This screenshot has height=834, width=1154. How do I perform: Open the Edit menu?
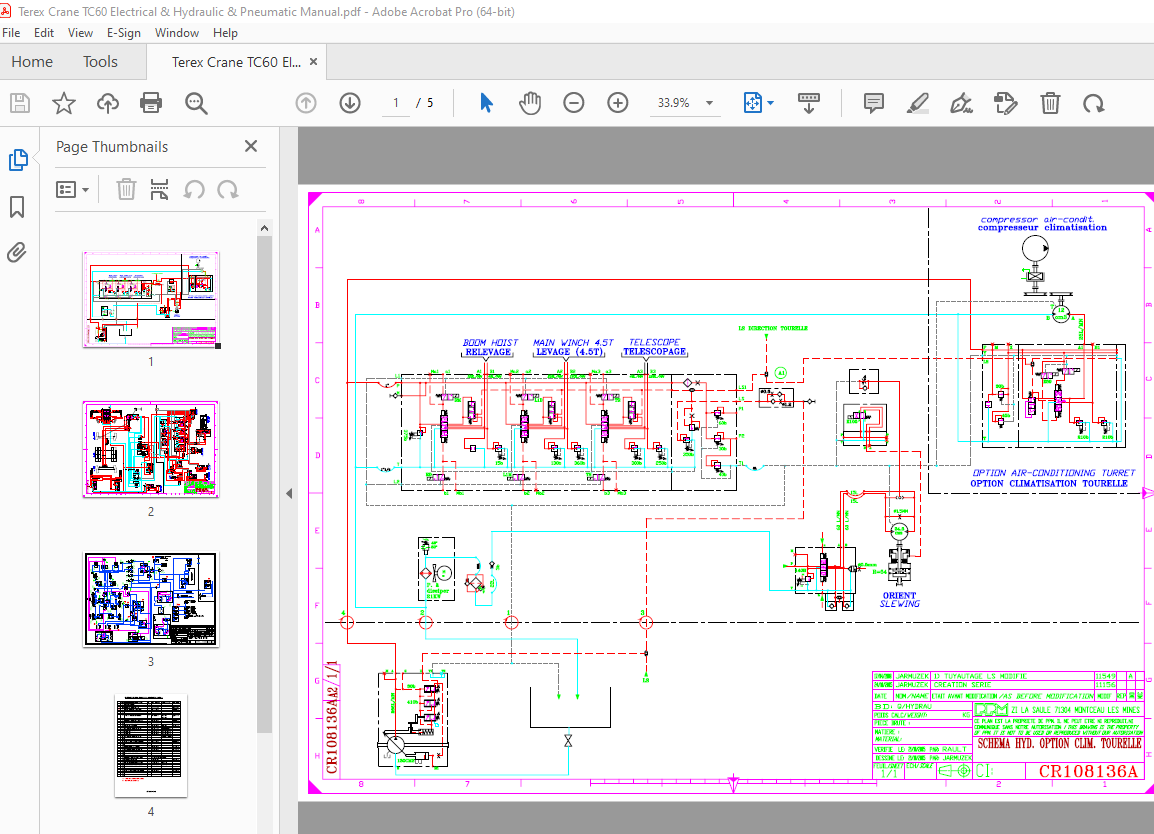click(x=43, y=32)
